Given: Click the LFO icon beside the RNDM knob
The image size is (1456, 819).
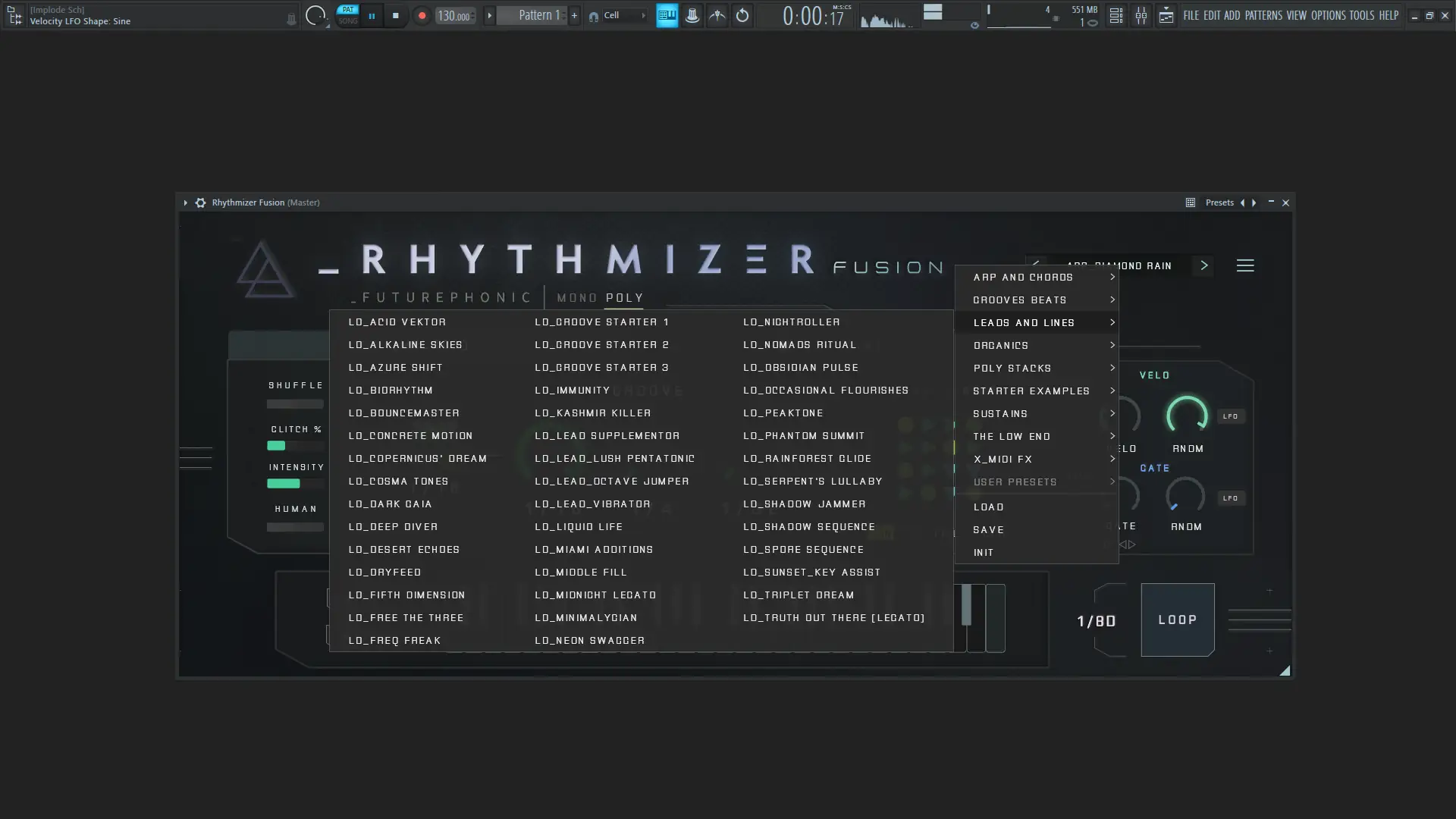Looking at the screenshot, I should click(1230, 416).
